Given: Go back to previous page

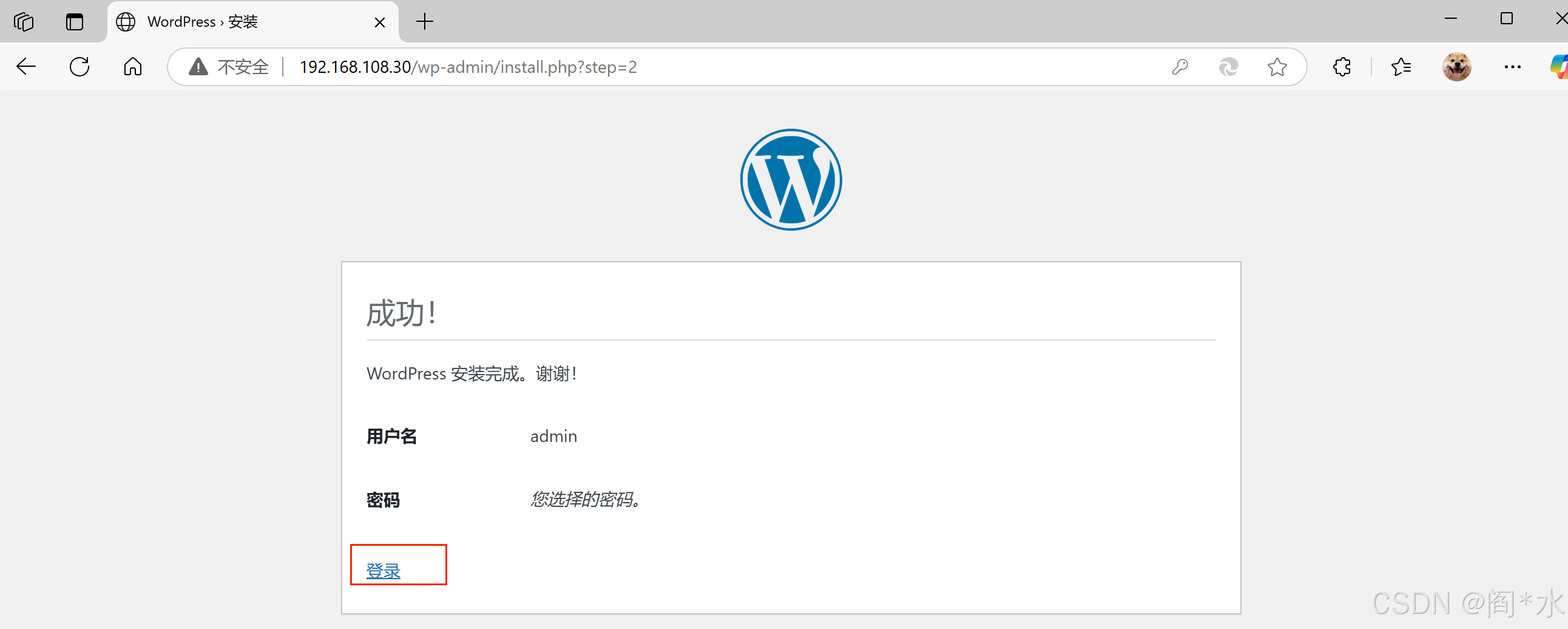Looking at the screenshot, I should [x=26, y=66].
